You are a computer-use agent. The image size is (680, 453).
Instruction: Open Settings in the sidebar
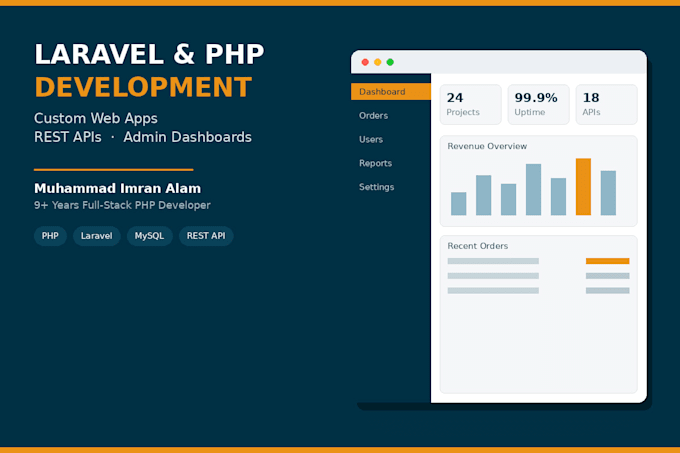(x=376, y=187)
